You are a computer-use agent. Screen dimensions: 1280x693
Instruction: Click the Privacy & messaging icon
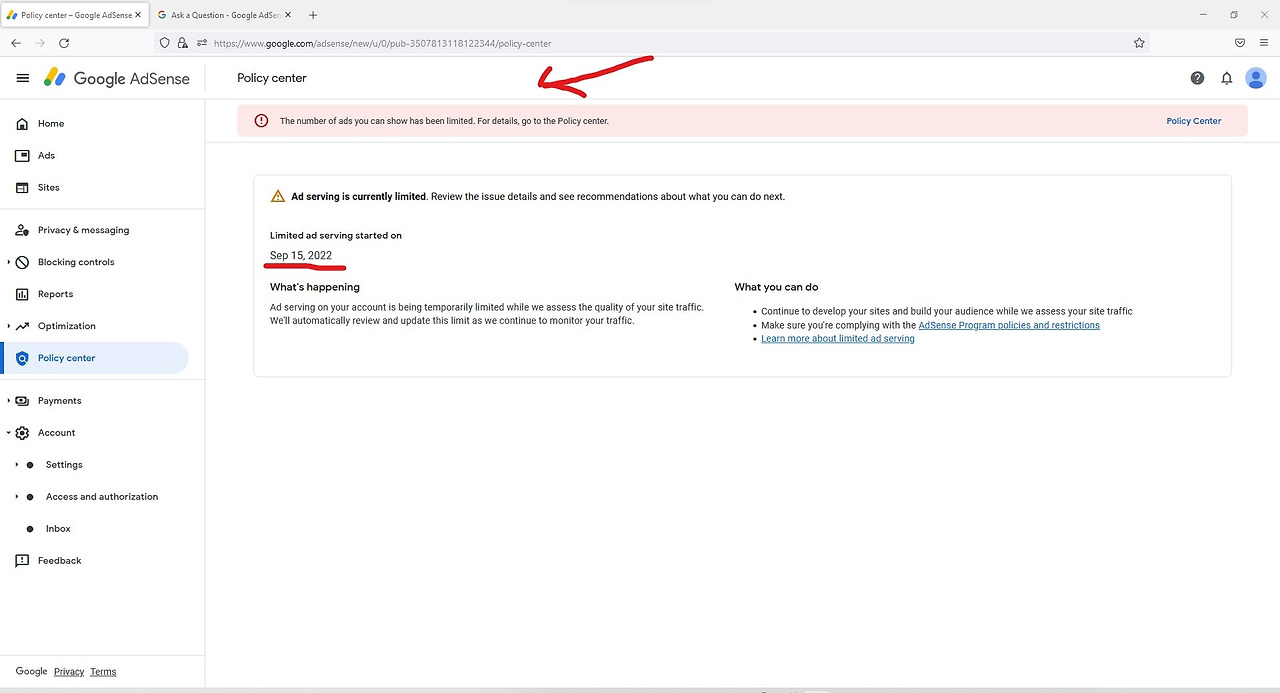click(x=22, y=230)
